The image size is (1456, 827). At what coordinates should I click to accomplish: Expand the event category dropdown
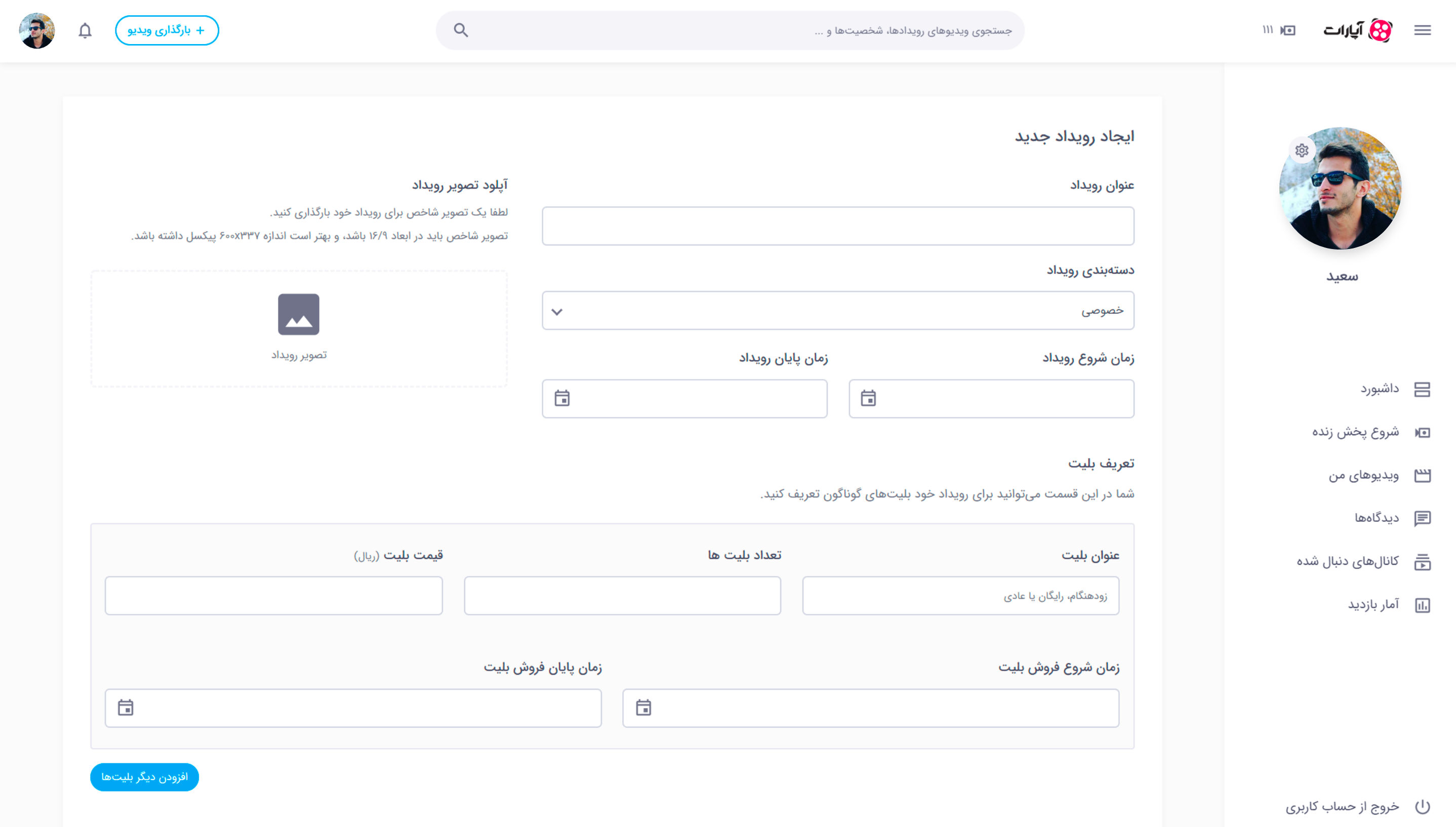point(557,311)
